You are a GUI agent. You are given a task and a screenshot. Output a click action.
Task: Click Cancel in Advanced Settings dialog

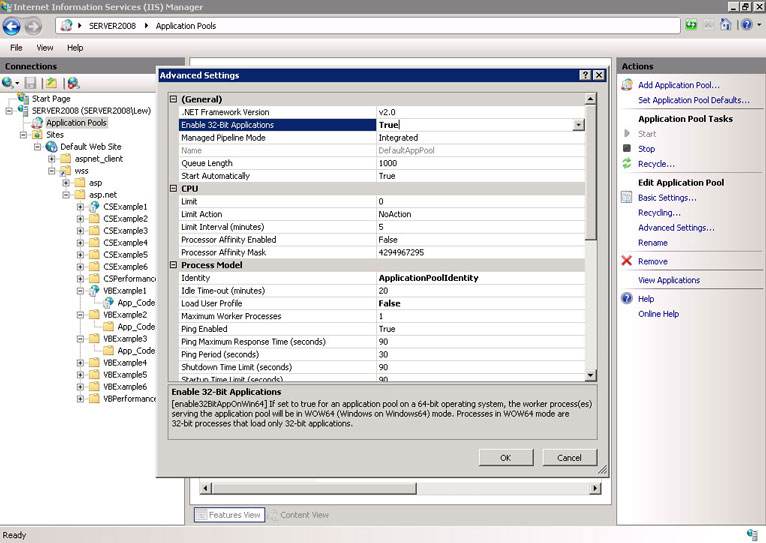click(569, 458)
